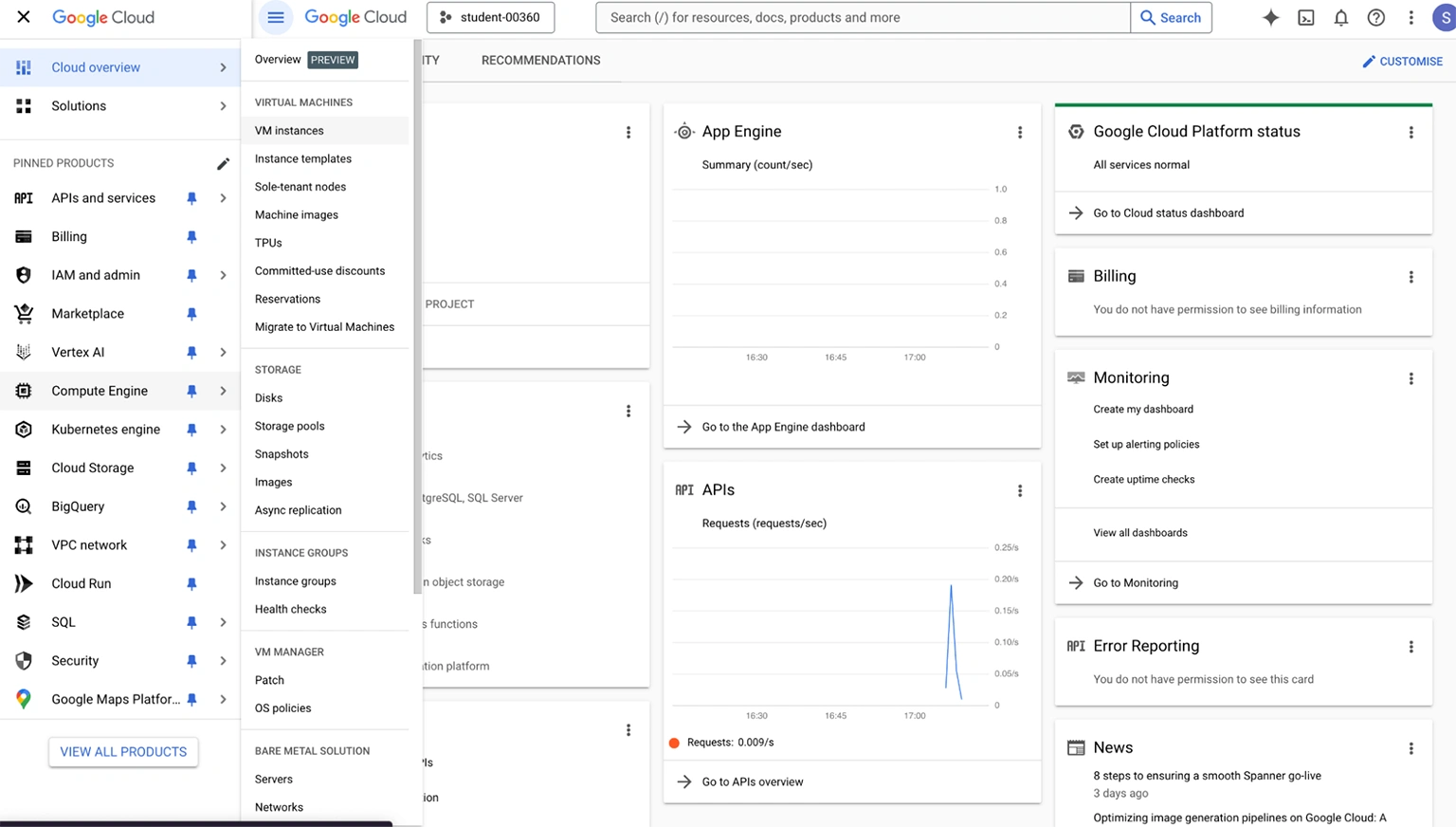The width and height of the screenshot is (1456, 827).
Task: Open APIs card three-dot menu
Action: [x=1020, y=490]
